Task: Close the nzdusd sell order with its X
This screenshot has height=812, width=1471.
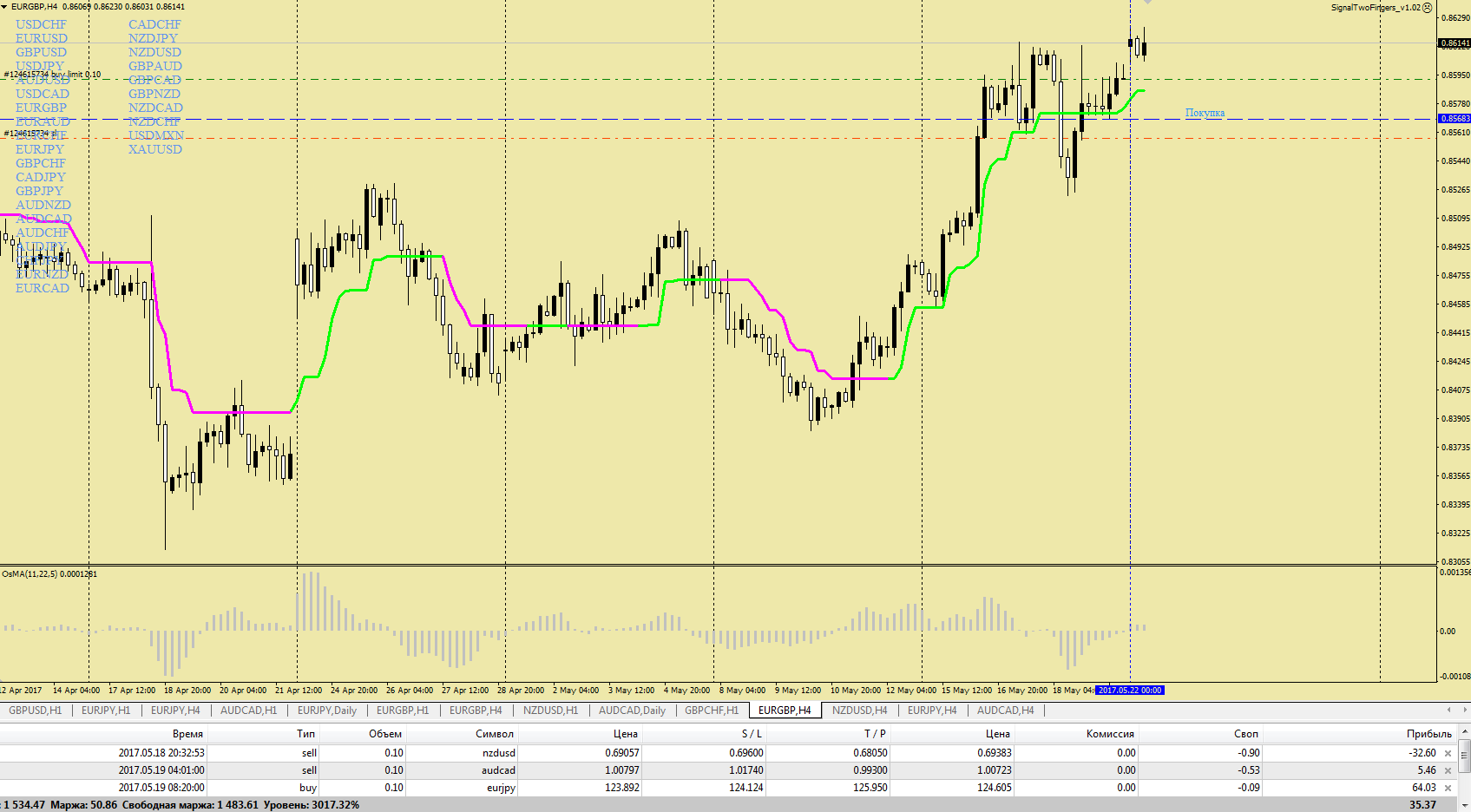Action: 1448,753
